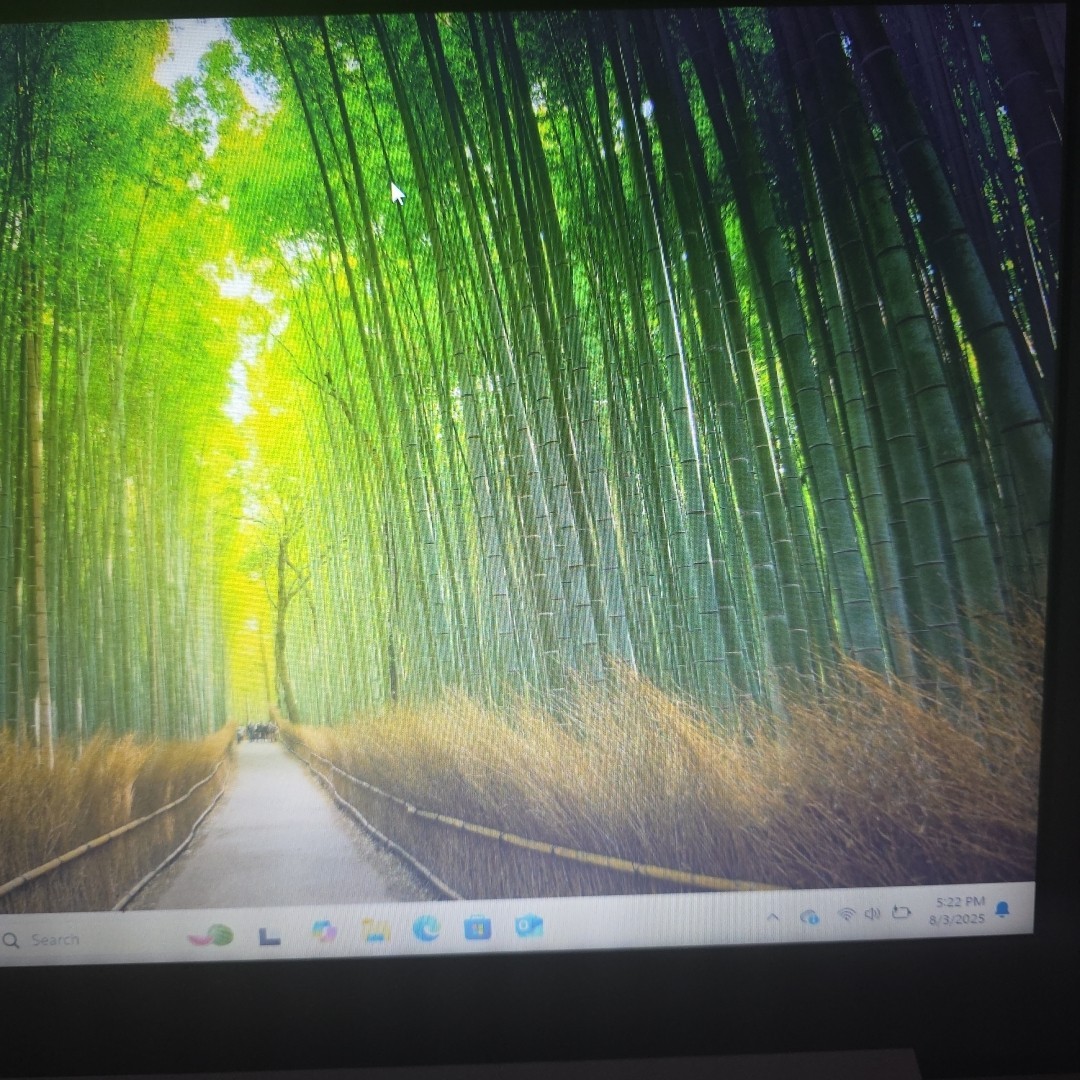Launch Outlook from the taskbar
The width and height of the screenshot is (1080, 1080).
(x=529, y=926)
